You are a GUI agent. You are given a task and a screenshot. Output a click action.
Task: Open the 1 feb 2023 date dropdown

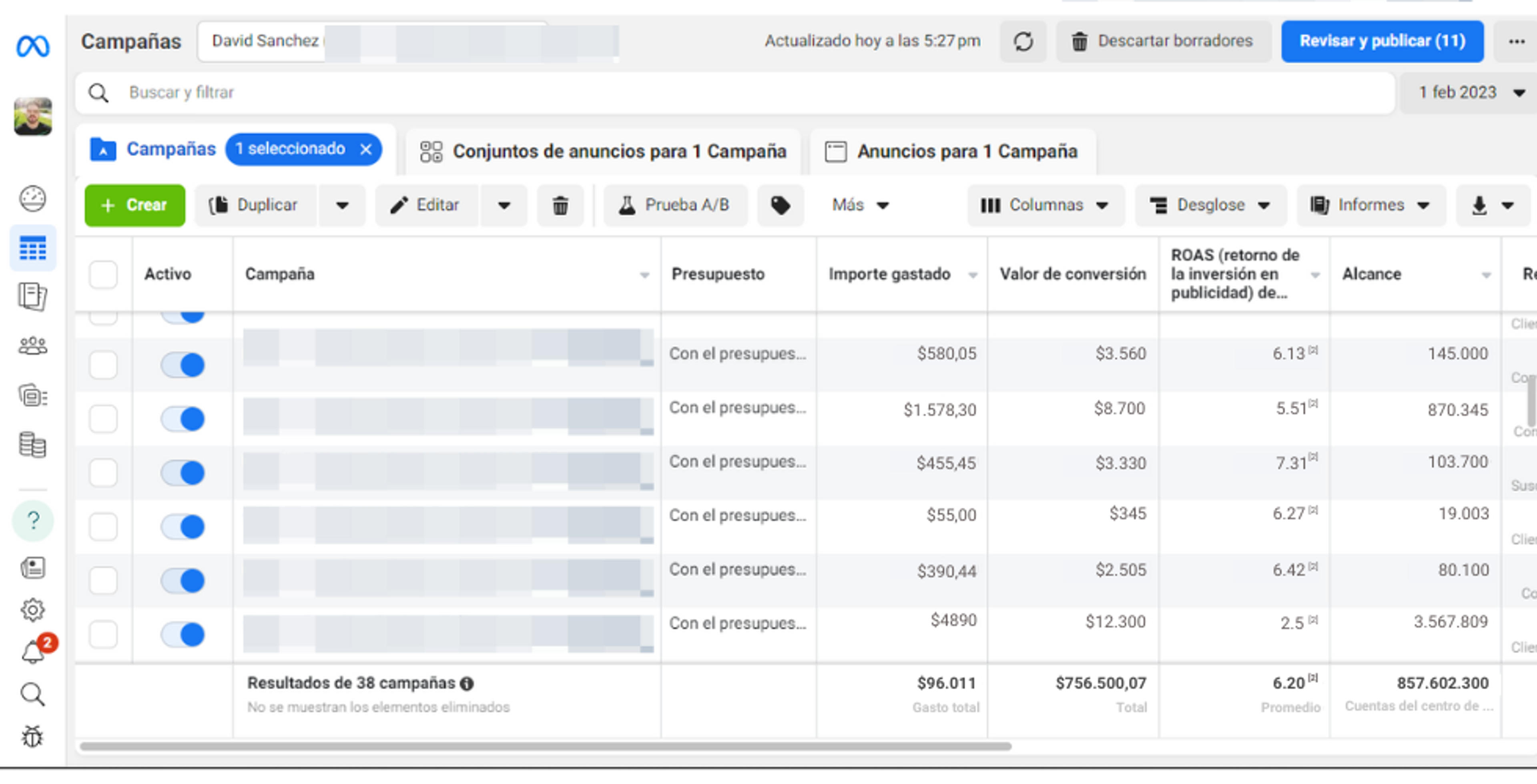pyautogui.click(x=1470, y=92)
